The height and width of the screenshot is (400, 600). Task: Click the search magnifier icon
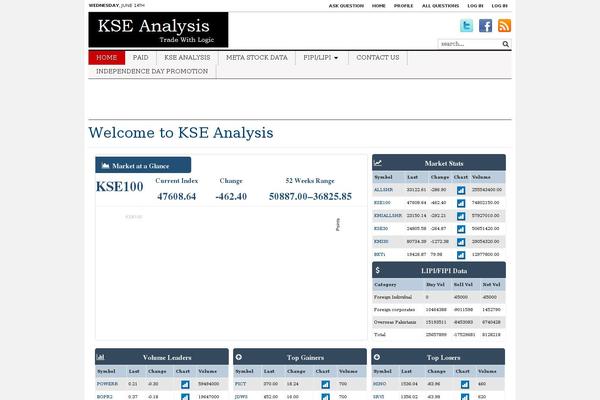pos(505,44)
